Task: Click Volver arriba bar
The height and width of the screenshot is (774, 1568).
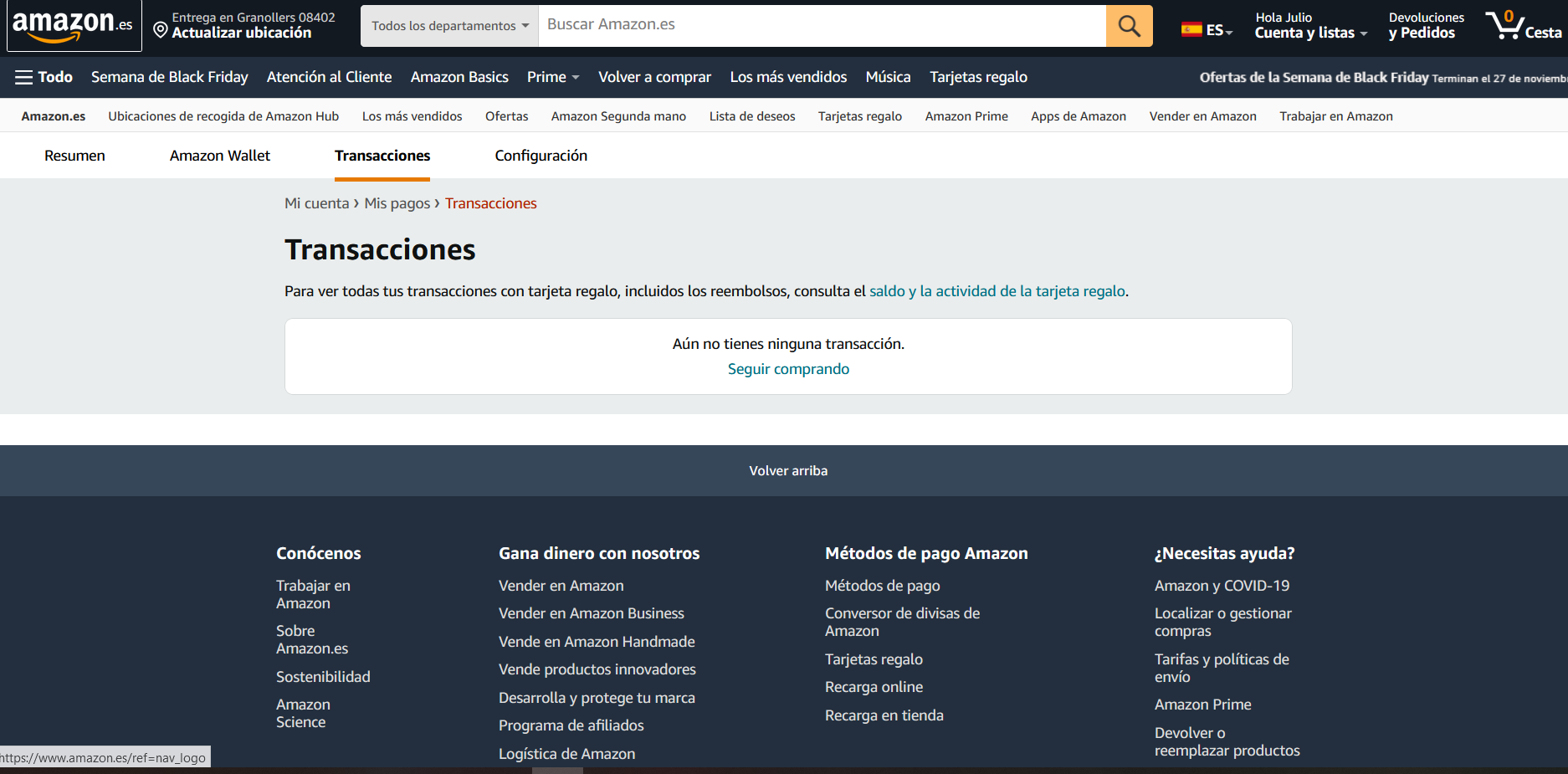Action: (784, 471)
